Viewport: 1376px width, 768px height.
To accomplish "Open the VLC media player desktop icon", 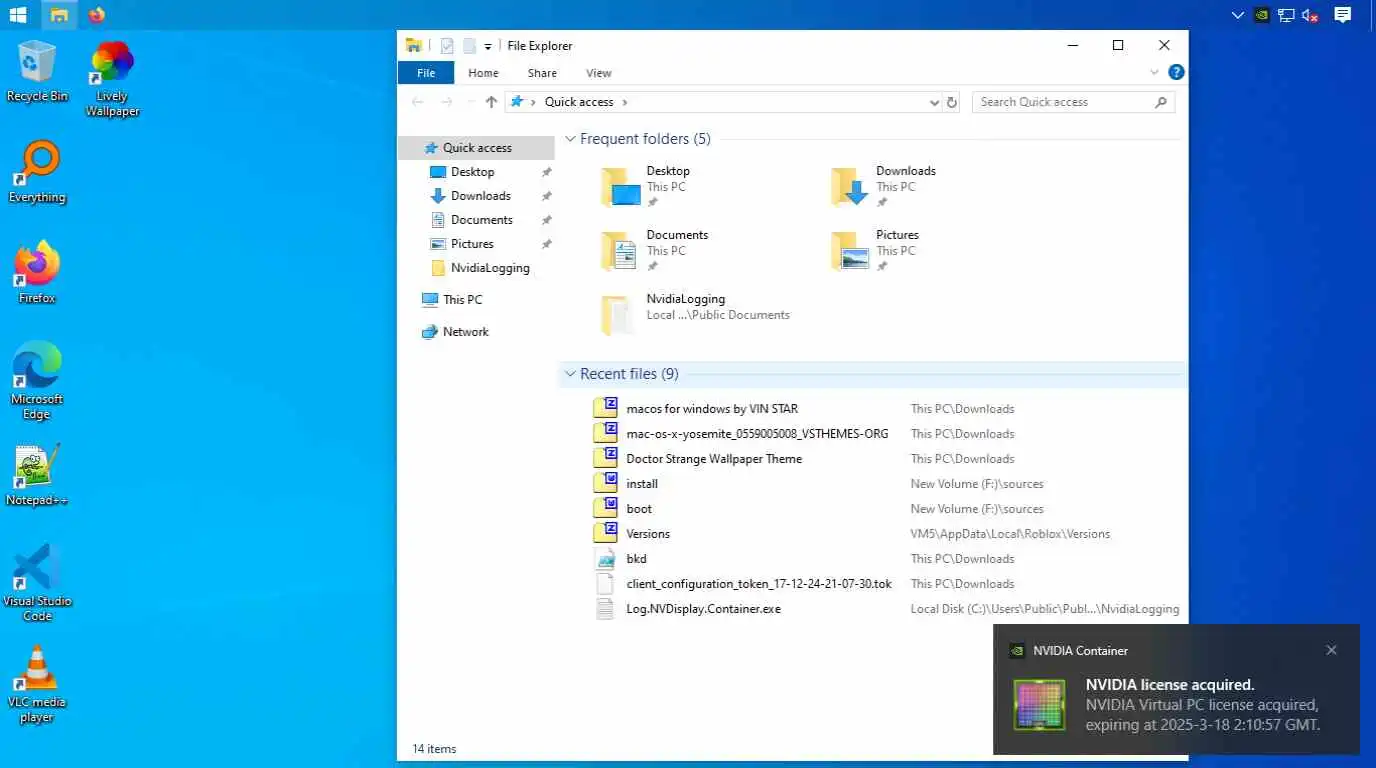I will pyautogui.click(x=37, y=684).
